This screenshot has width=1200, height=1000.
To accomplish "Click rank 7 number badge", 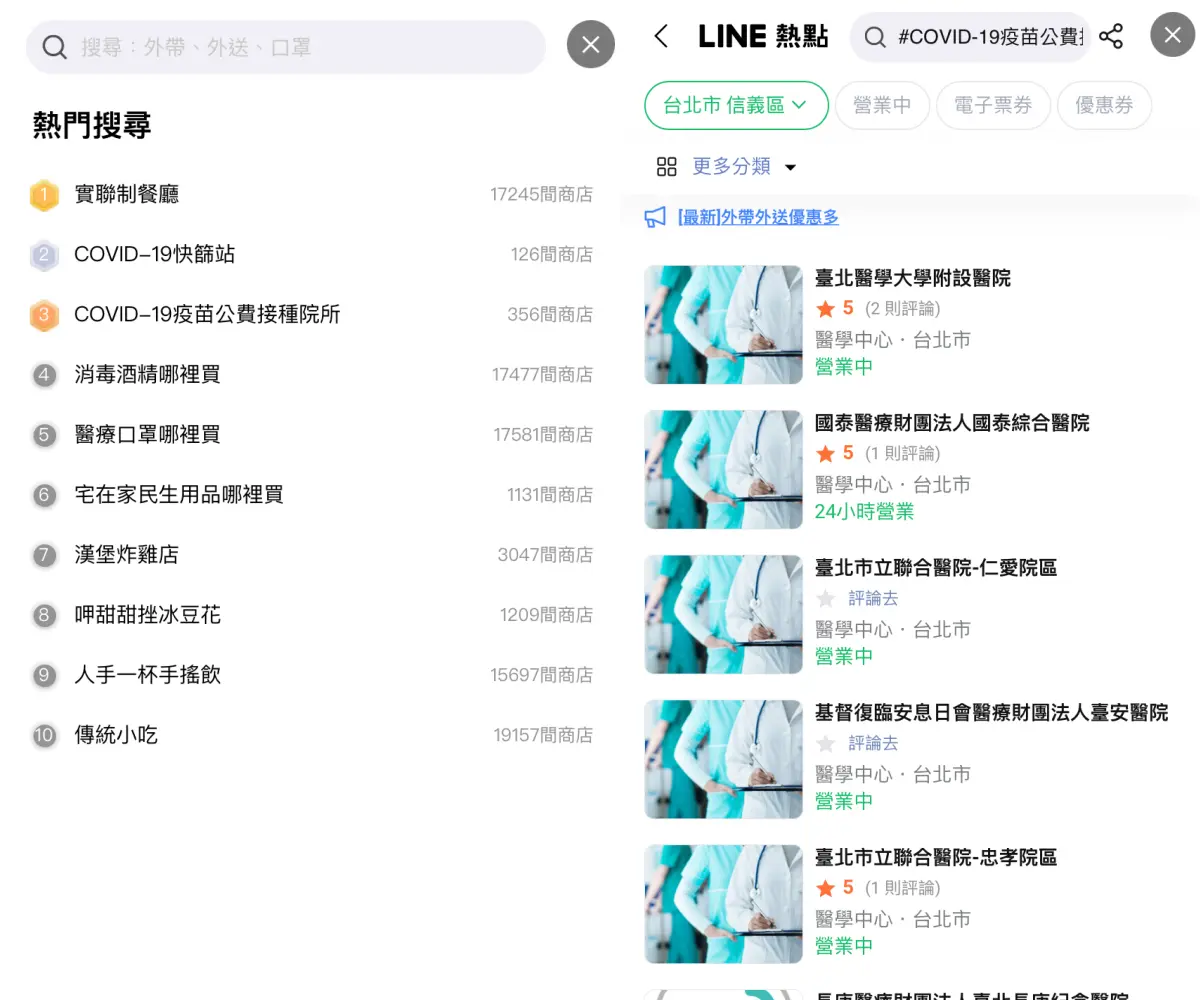I will coord(44,555).
